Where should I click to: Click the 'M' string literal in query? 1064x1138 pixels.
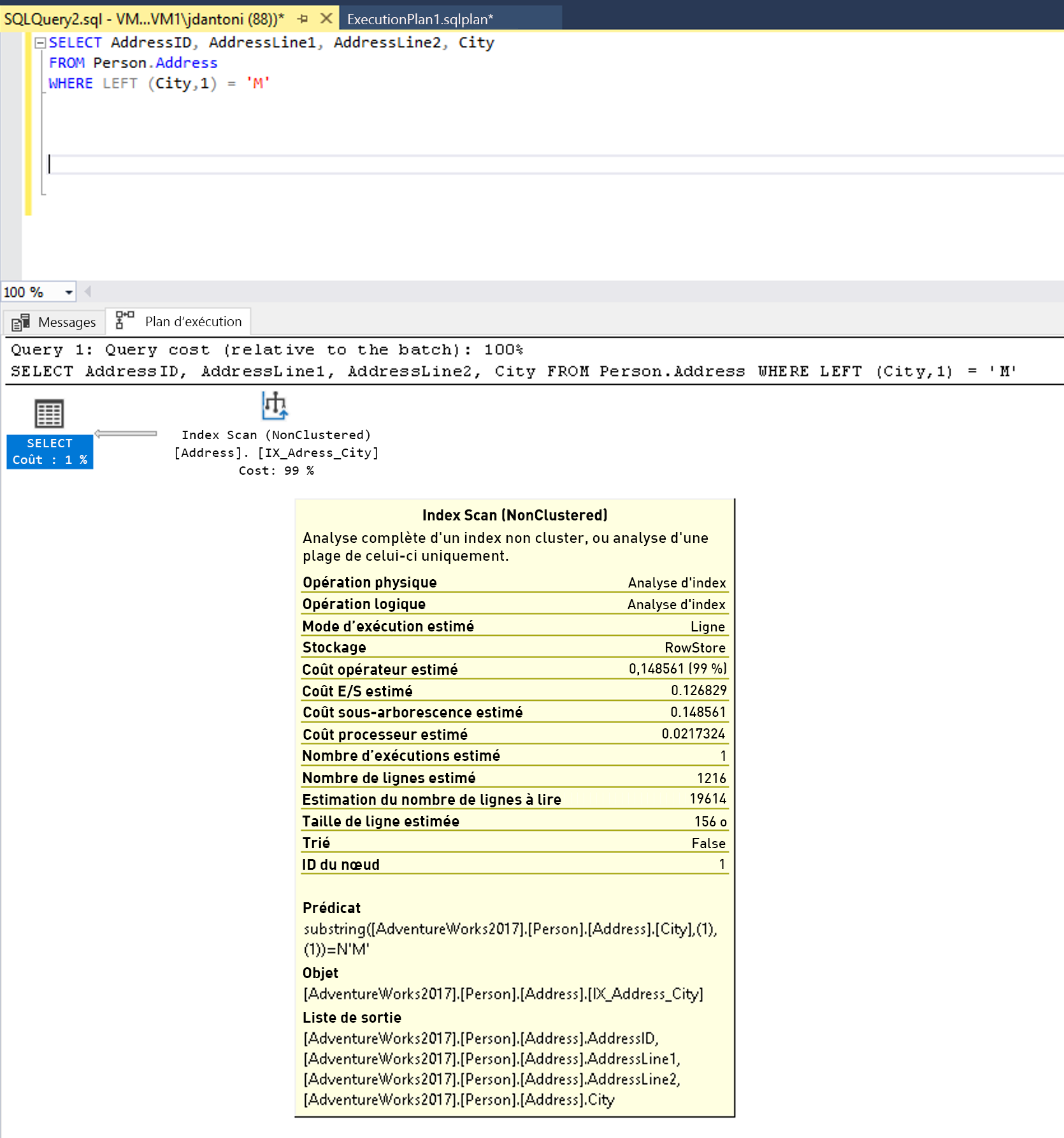tap(258, 83)
